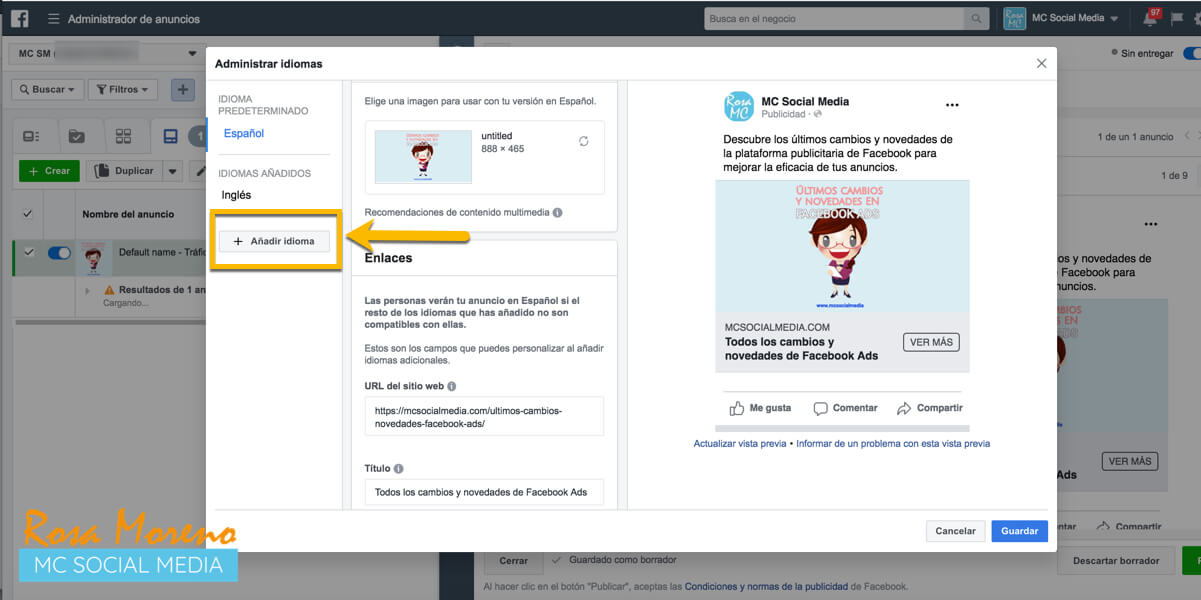Click the info icon next to Recomendaciones de contenido multimedia
The image size is (1201, 600).
(557, 212)
